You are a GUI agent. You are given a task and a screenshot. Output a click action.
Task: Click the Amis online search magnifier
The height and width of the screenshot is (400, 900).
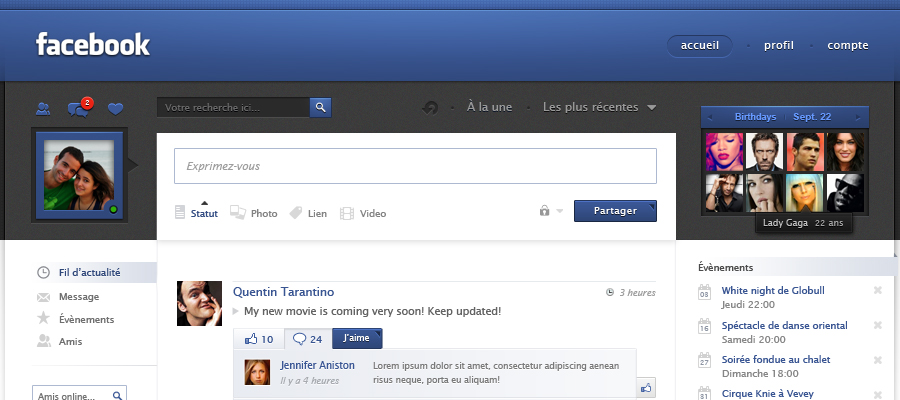(x=117, y=395)
